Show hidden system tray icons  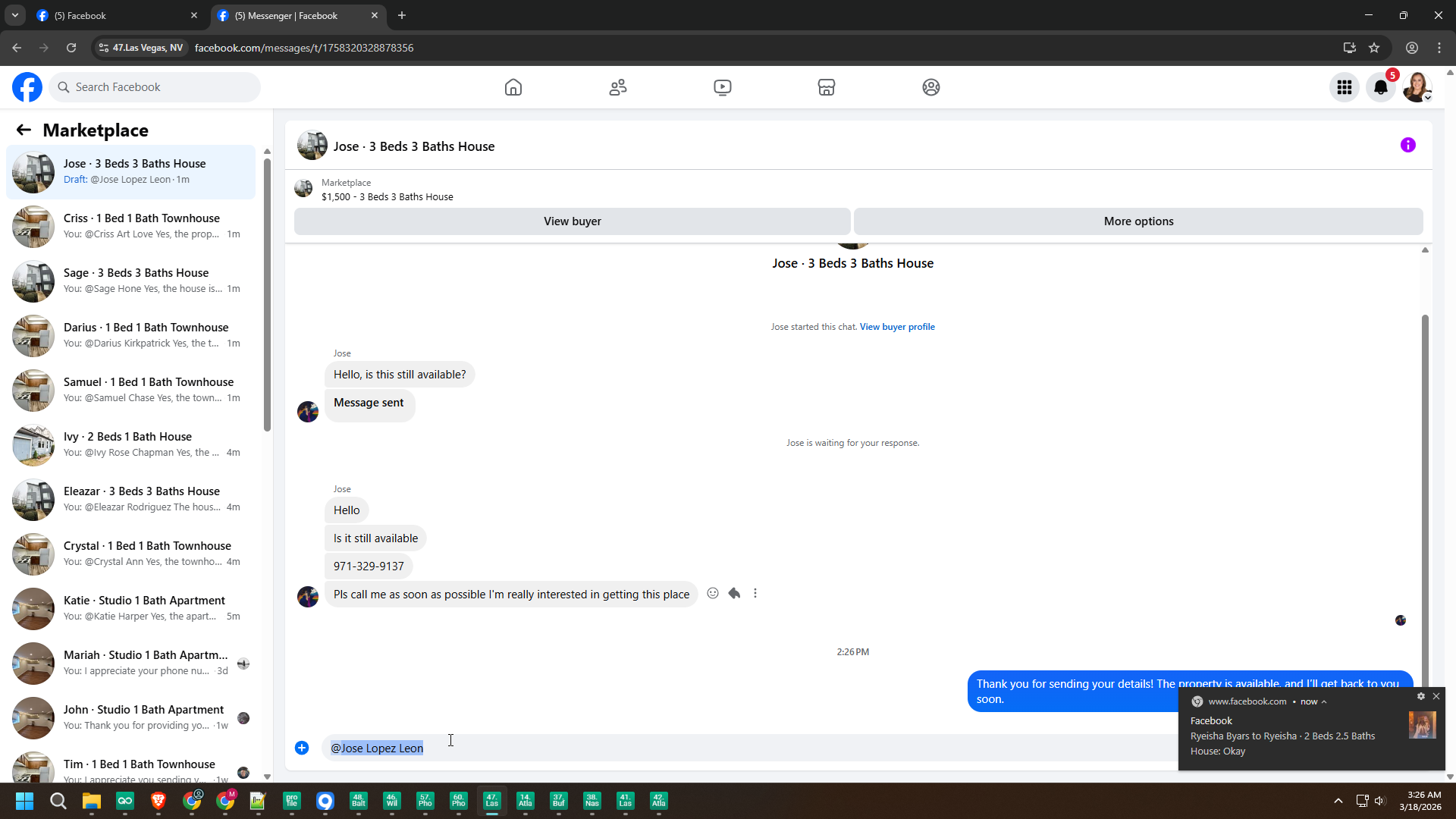tap(1338, 801)
